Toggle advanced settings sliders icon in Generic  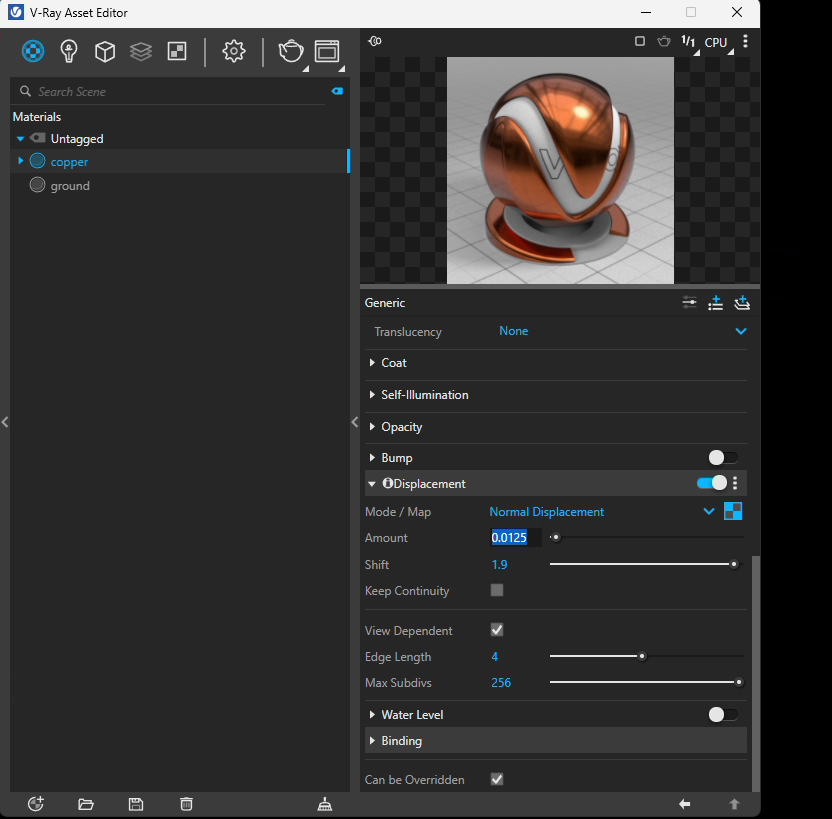pyautogui.click(x=689, y=303)
